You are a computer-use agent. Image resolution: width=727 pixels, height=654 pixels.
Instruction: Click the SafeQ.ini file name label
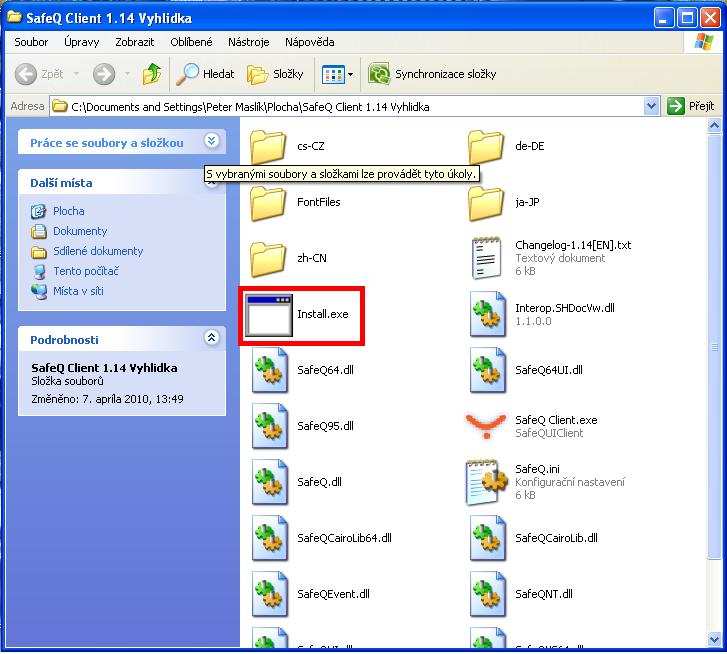[537, 469]
